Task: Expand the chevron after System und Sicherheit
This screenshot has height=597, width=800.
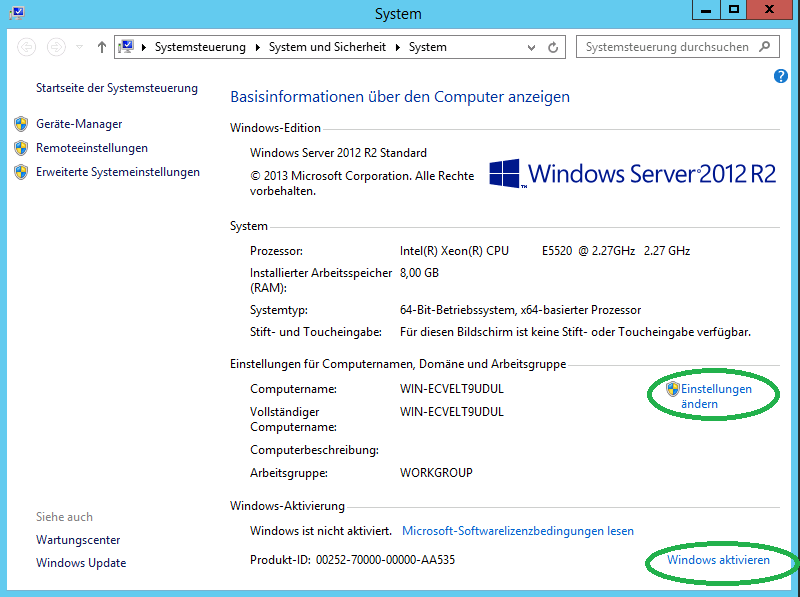Action: [400, 47]
